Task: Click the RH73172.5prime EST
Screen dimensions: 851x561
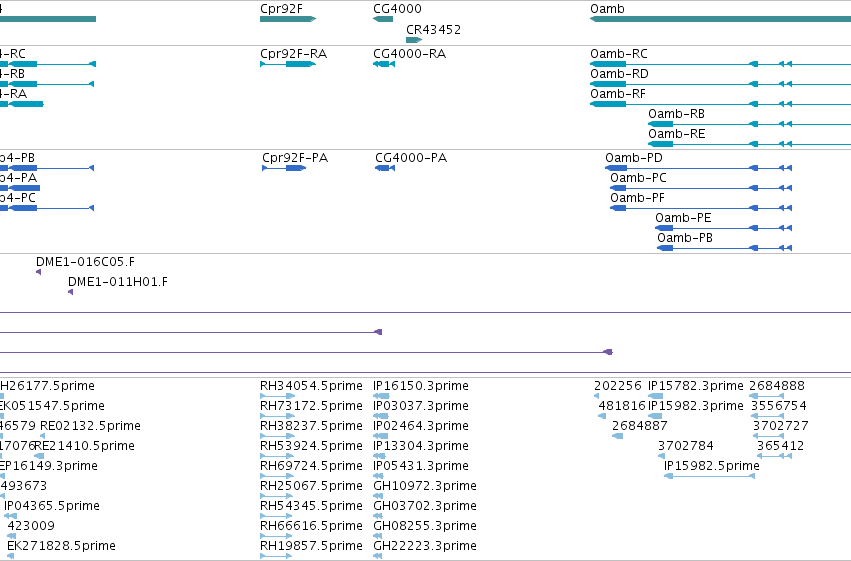Action: [x=277, y=417]
